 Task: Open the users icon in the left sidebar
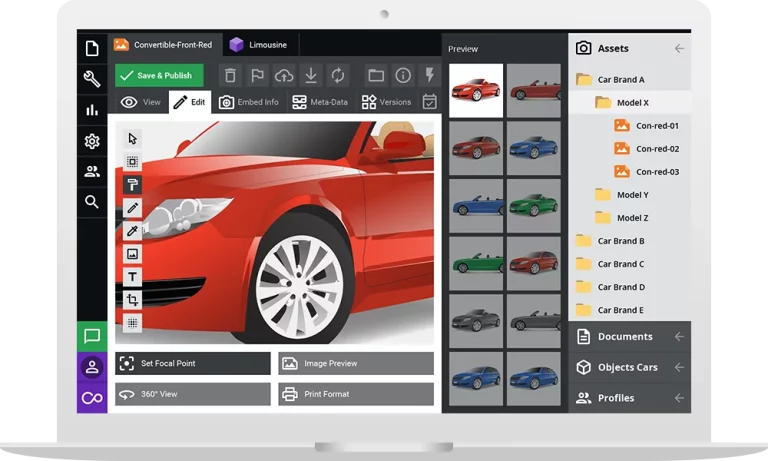(x=92, y=171)
